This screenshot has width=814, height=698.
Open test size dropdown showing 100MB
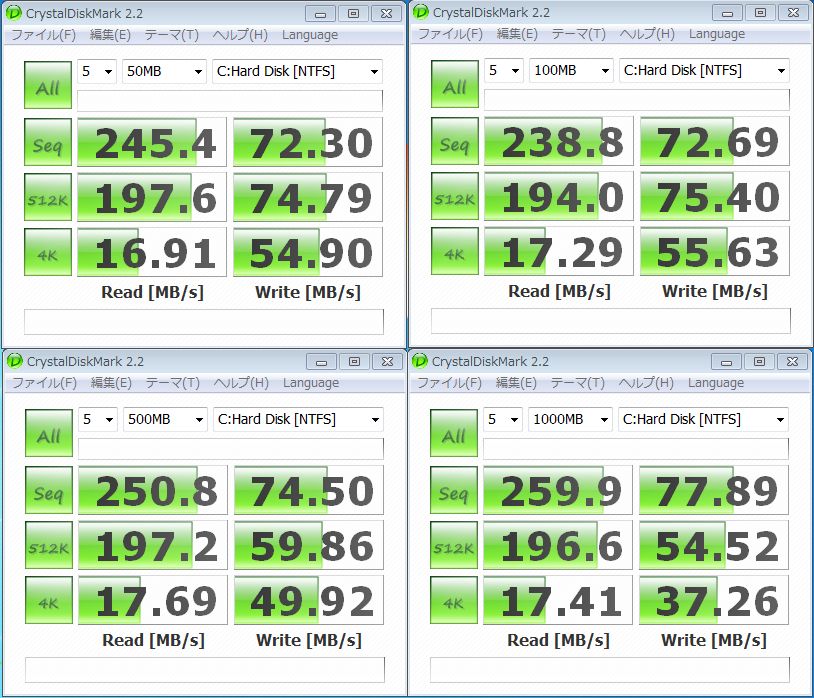[x=571, y=71]
